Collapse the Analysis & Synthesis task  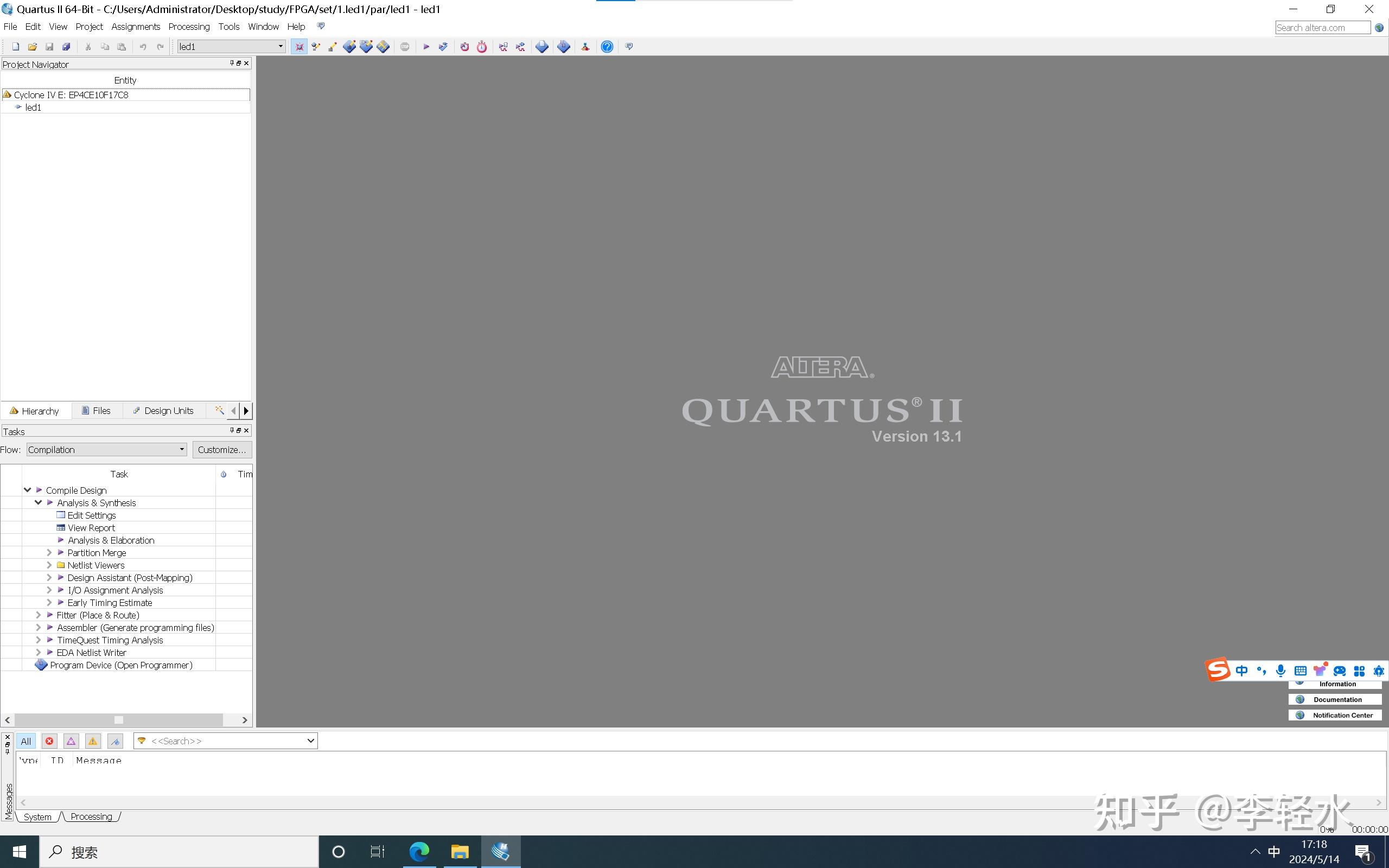click(38, 502)
